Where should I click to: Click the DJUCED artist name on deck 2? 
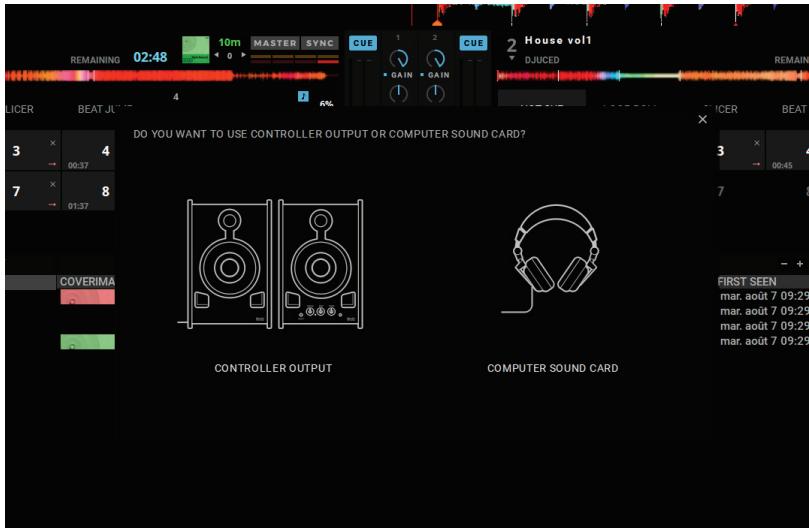(542, 60)
